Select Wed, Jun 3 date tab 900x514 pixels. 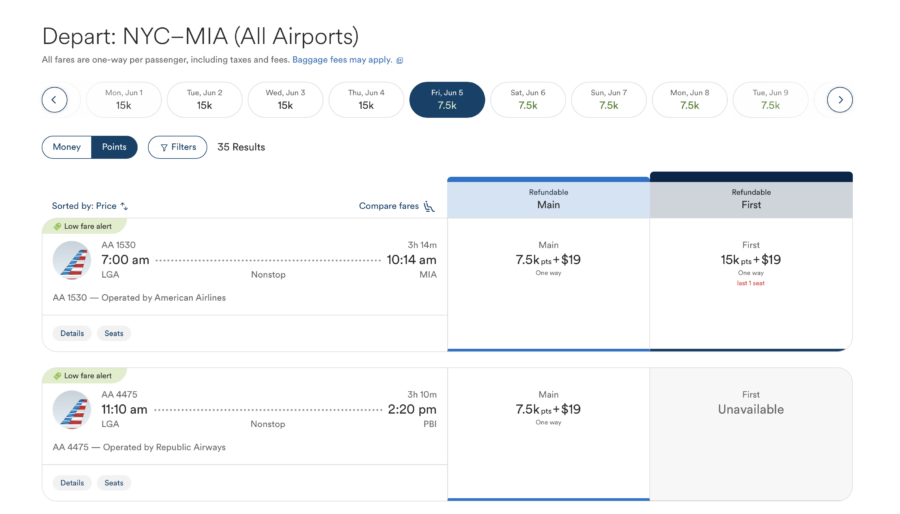click(x=285, y=100)
